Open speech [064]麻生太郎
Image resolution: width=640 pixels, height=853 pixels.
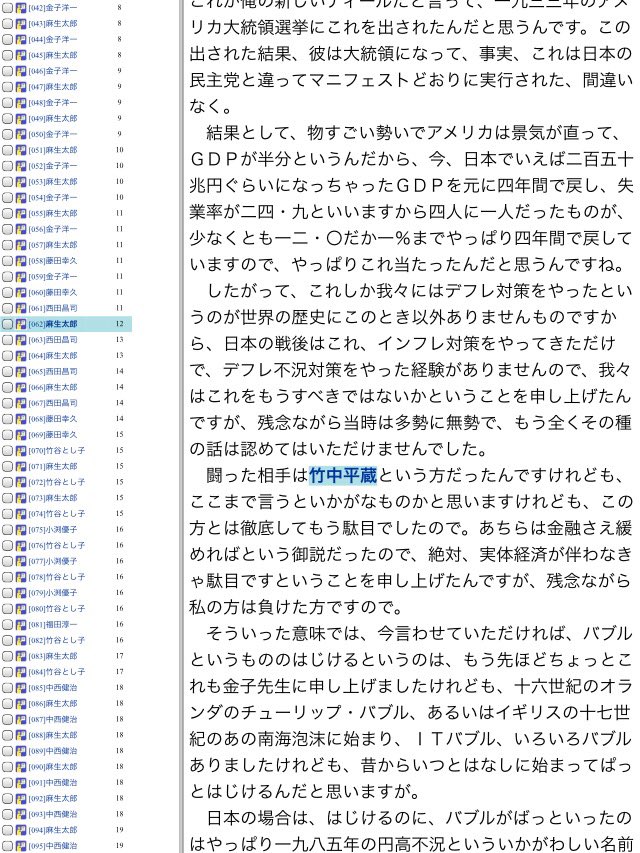[53, 356]
